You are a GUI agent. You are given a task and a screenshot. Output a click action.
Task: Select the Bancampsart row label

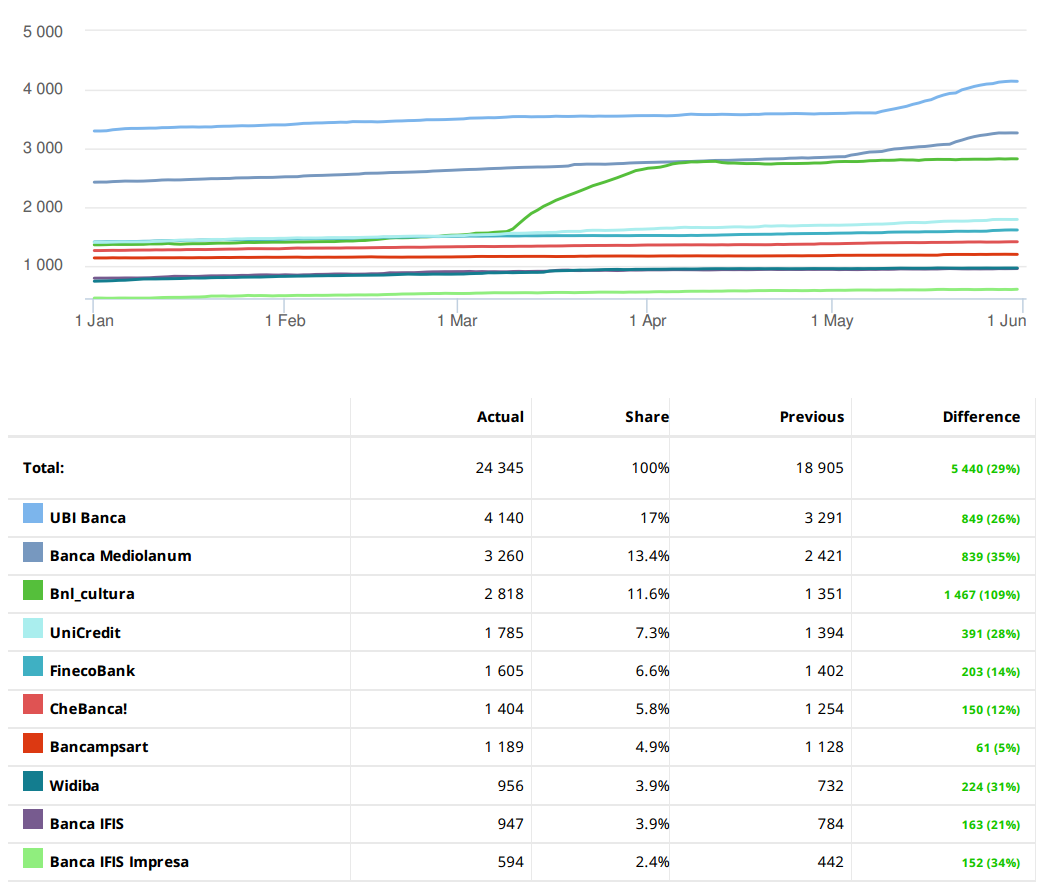pos(99,747)
